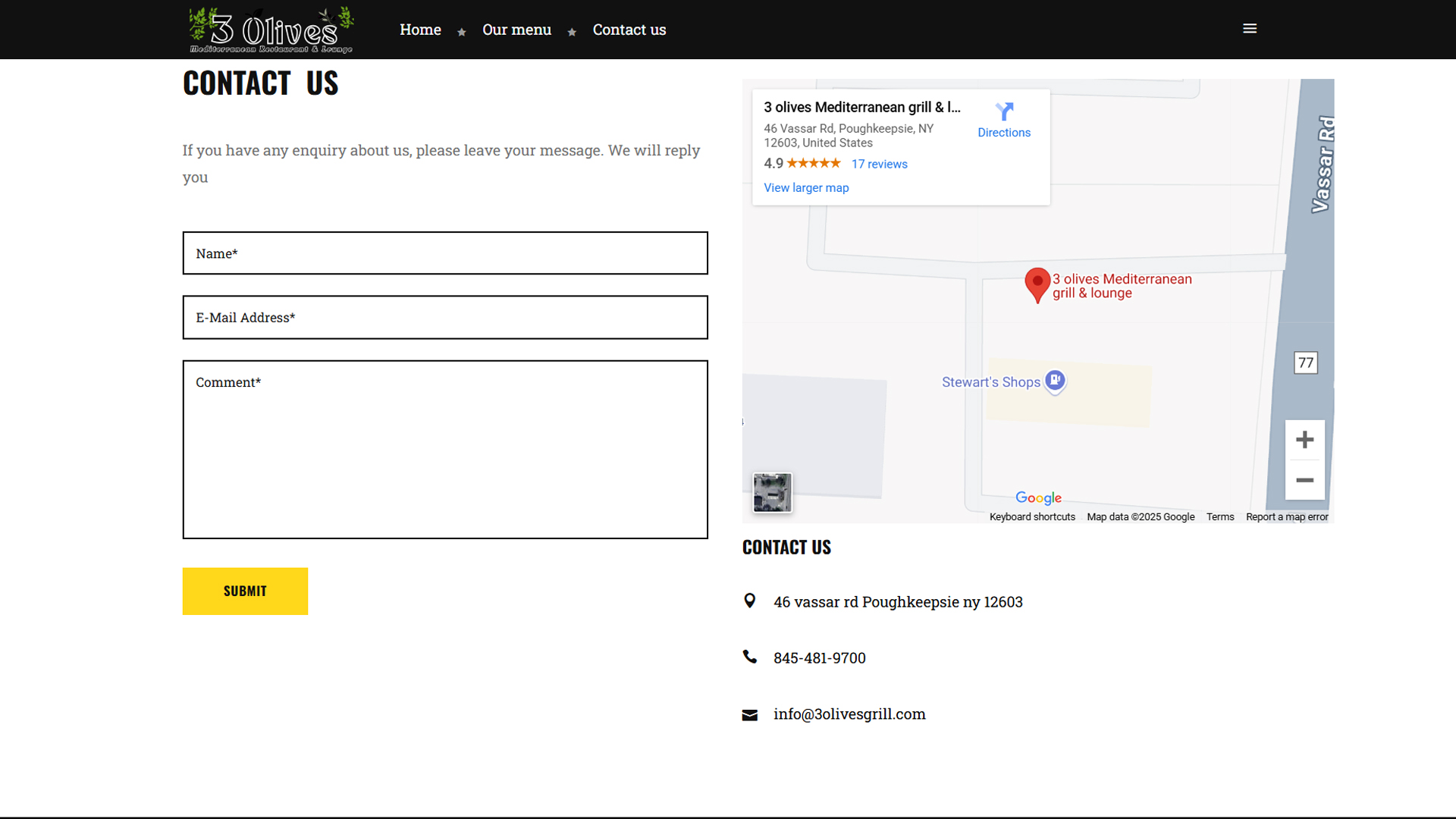This screenshot has height=819, width=1456.
Task: Select Contact us nav item
Action: pos(629,30)
